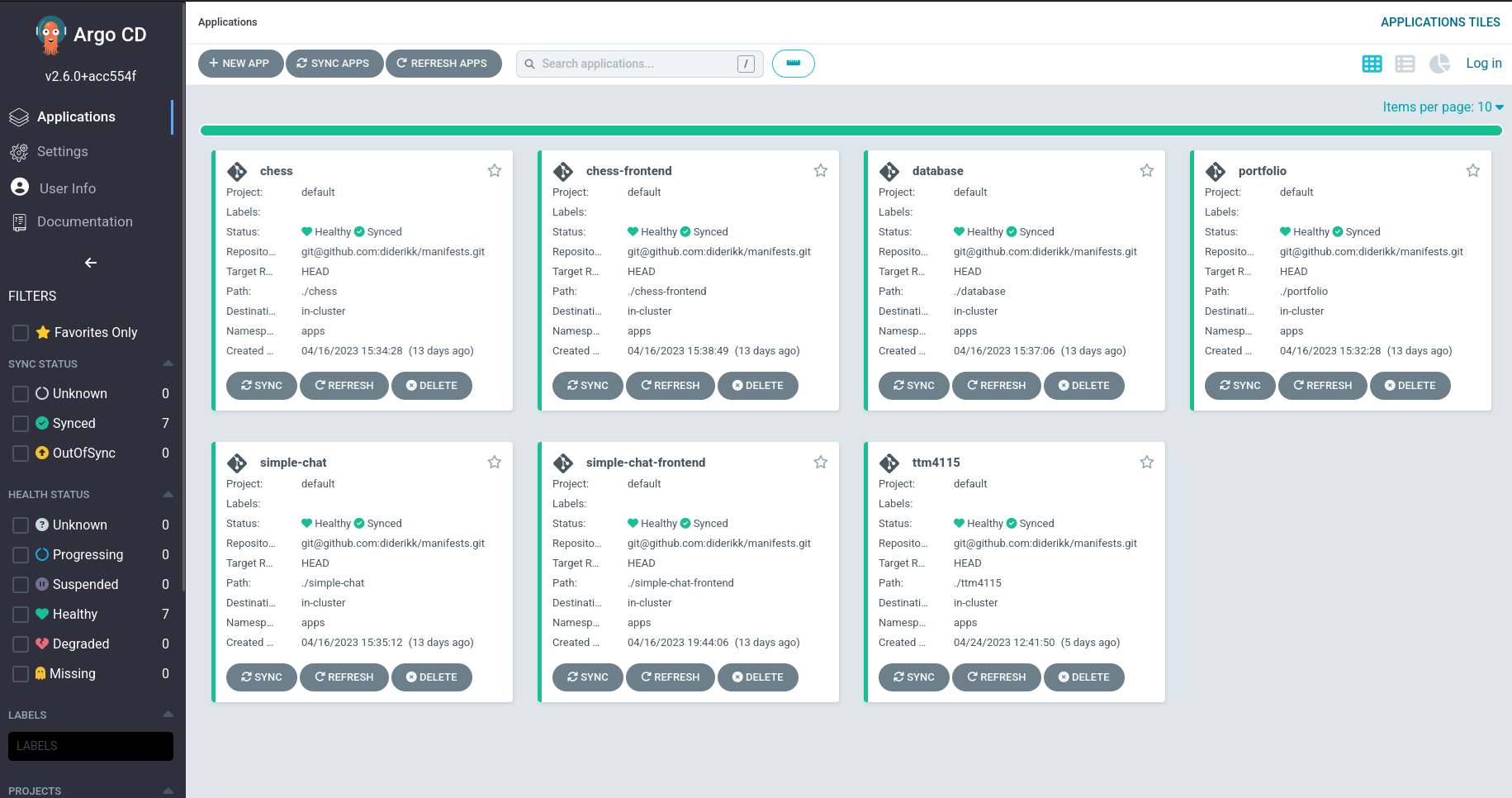
Task: Sync the ttm4115 application
Action: (914, 677)
